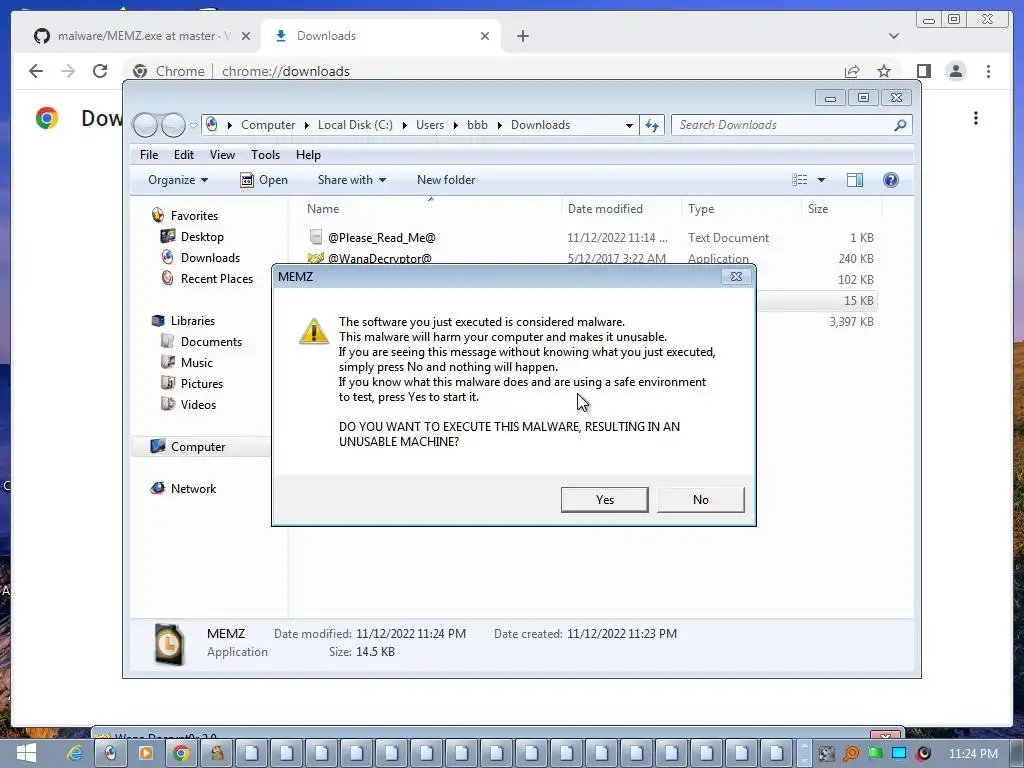Expand the Organize dropdown
Image resolution: width=1024 pixels, height=768 pixels.
[178, 180]
